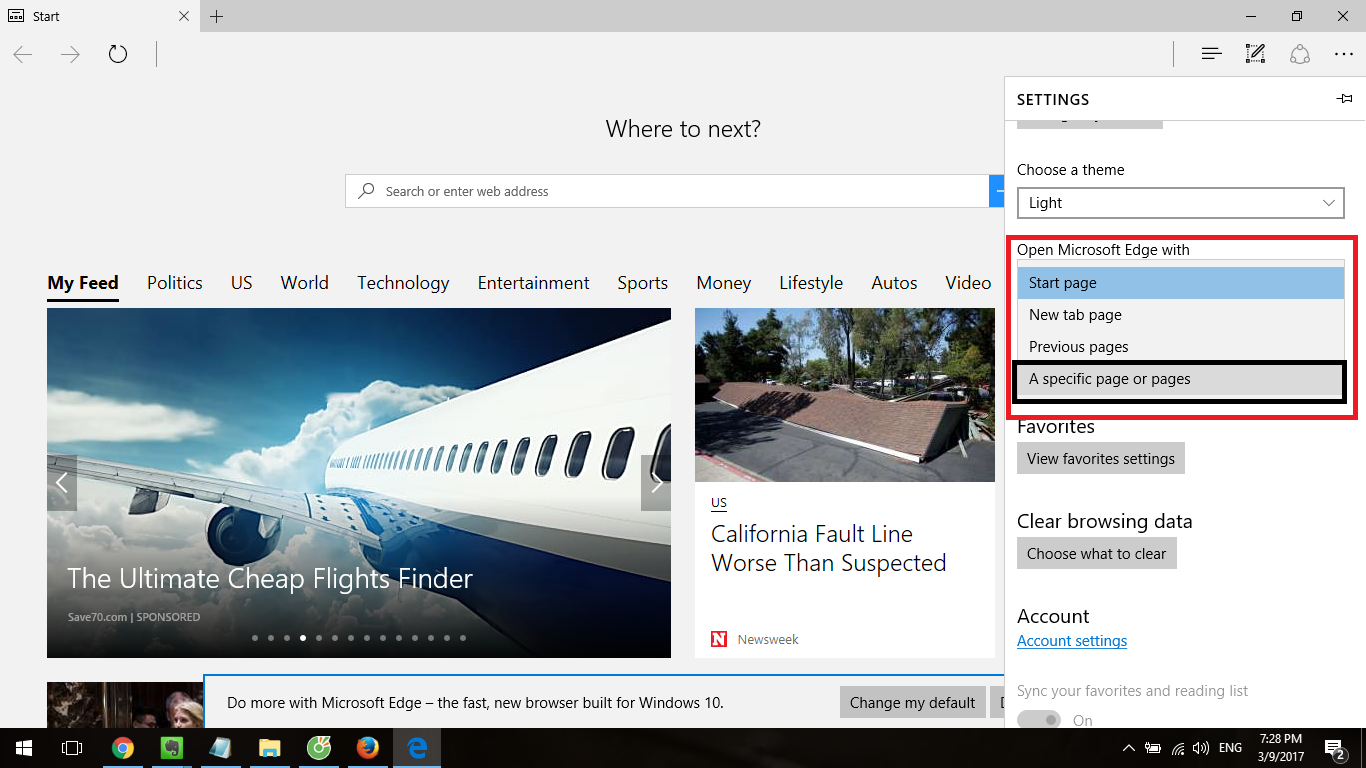
Task: Refresh the page with the reload icon
Action: (118, 54)
